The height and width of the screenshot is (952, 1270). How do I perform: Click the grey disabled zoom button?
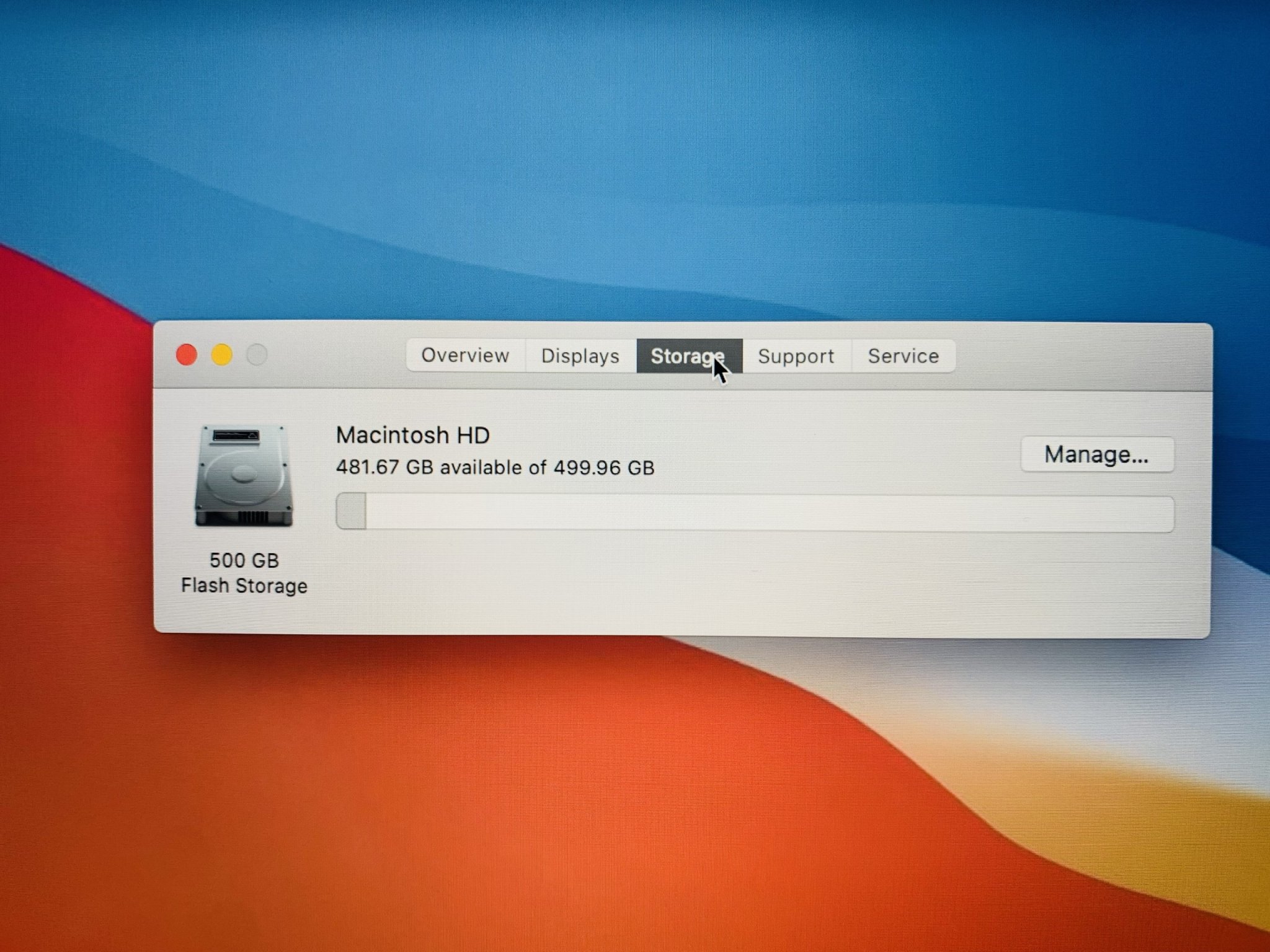pyautogui.click(x=257, y=355)
